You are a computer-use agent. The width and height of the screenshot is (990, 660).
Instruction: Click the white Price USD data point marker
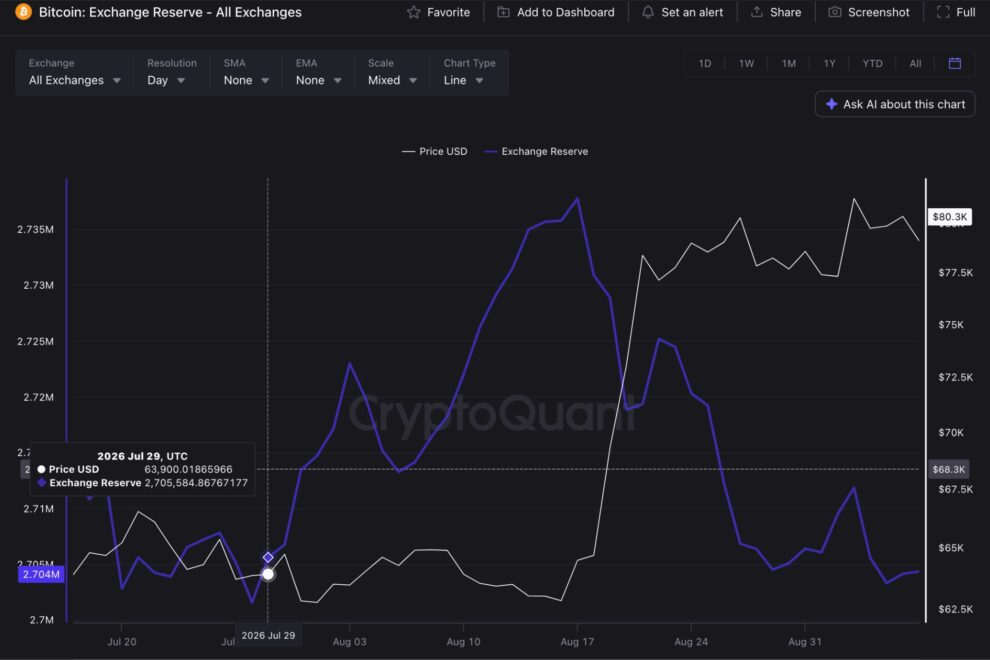[x=268, y=574]
